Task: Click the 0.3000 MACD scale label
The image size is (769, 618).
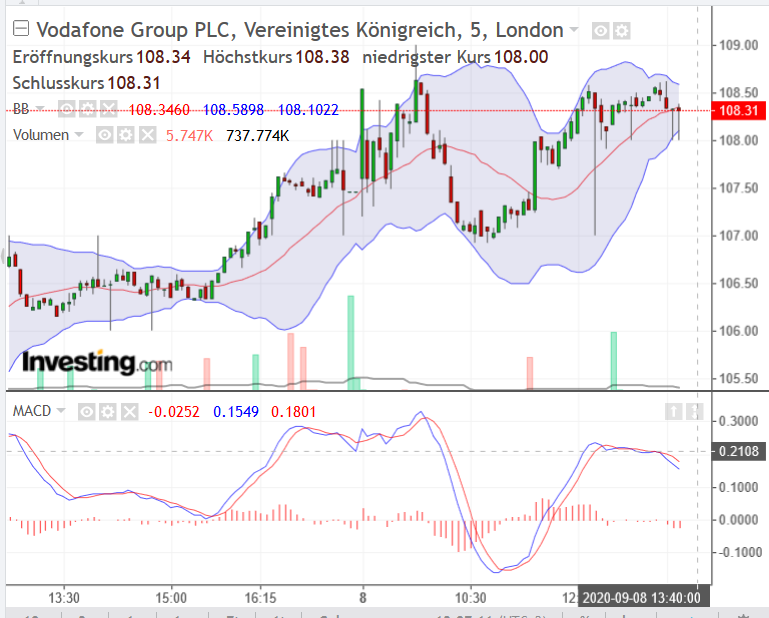Action: 739,421
